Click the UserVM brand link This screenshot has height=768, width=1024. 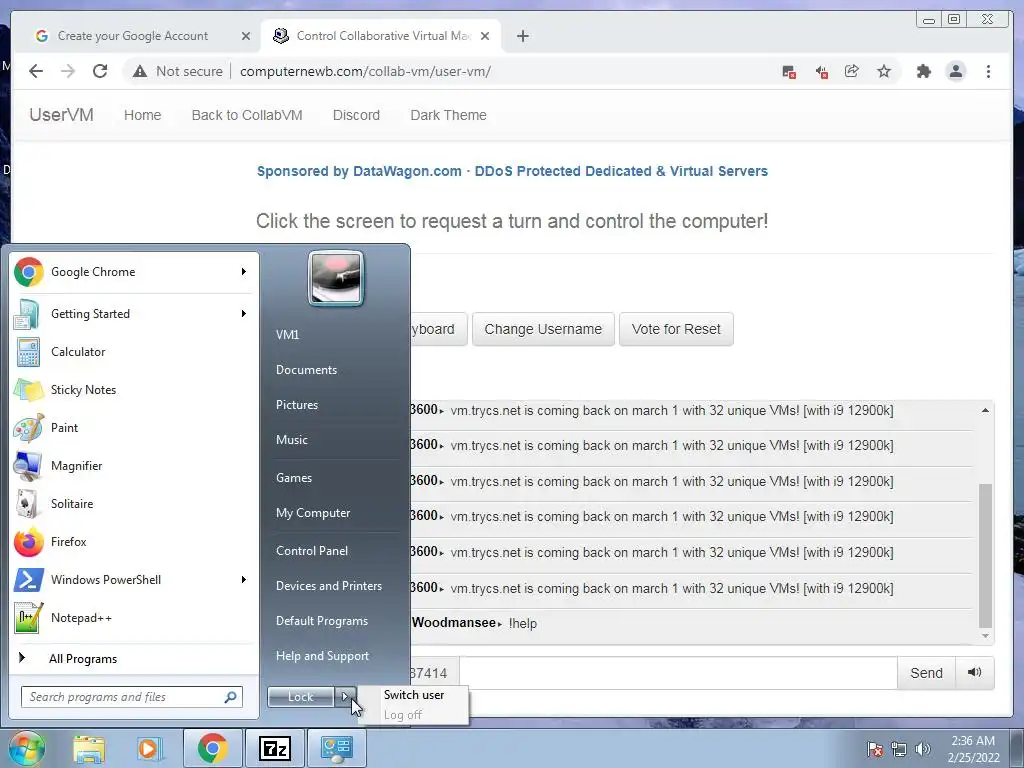click(x=61, y=115)
